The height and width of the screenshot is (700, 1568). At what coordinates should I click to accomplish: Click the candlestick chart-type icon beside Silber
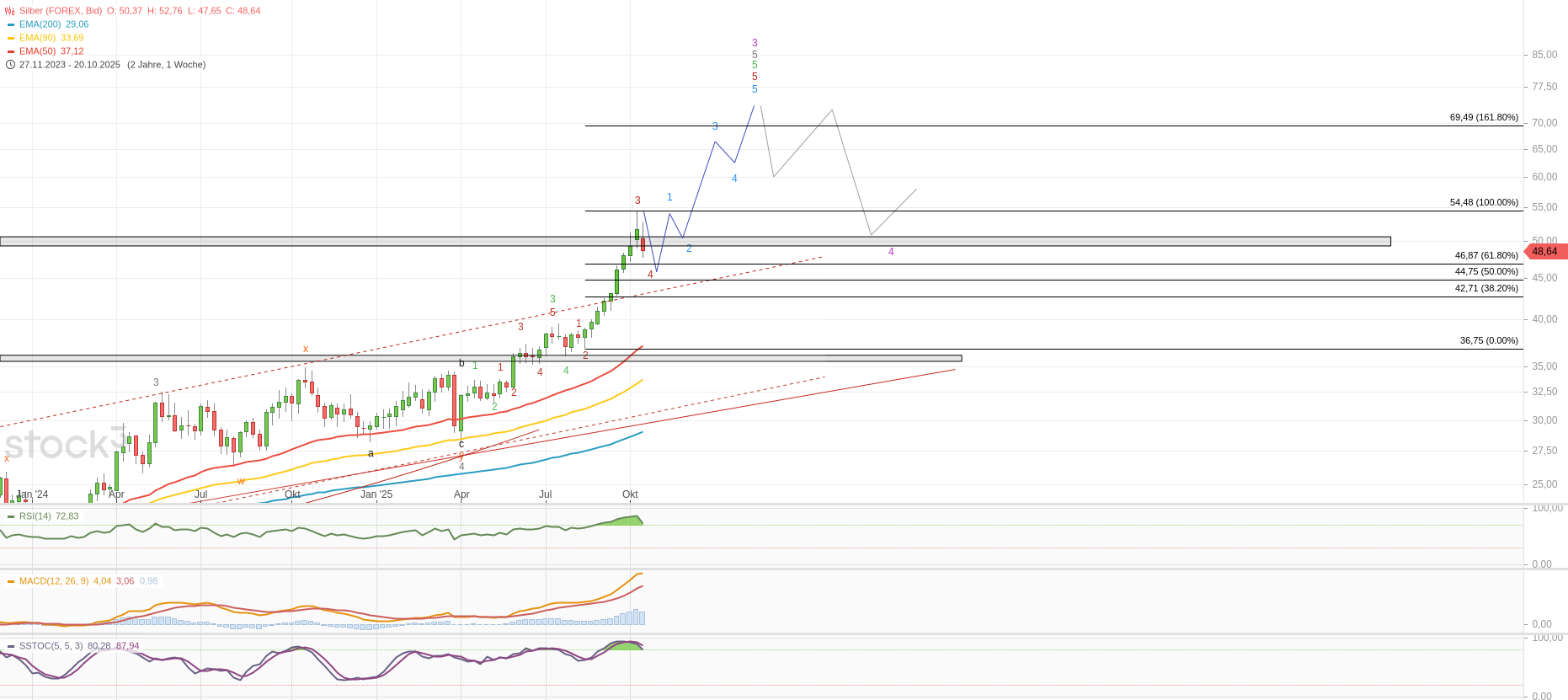10,11
